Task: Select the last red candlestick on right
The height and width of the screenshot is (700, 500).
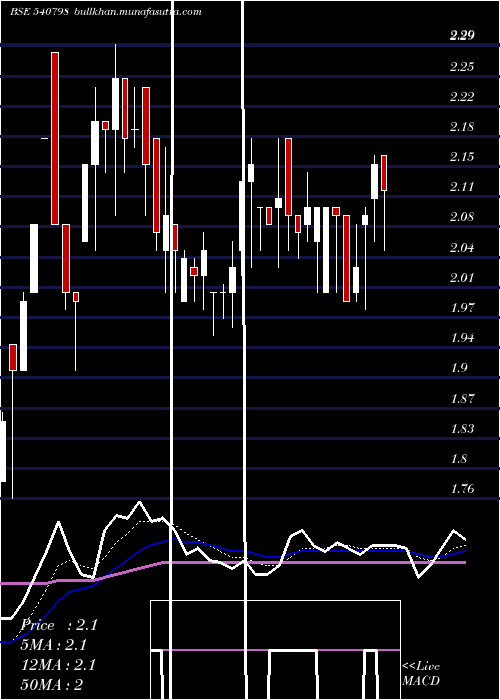Action: 384,173
